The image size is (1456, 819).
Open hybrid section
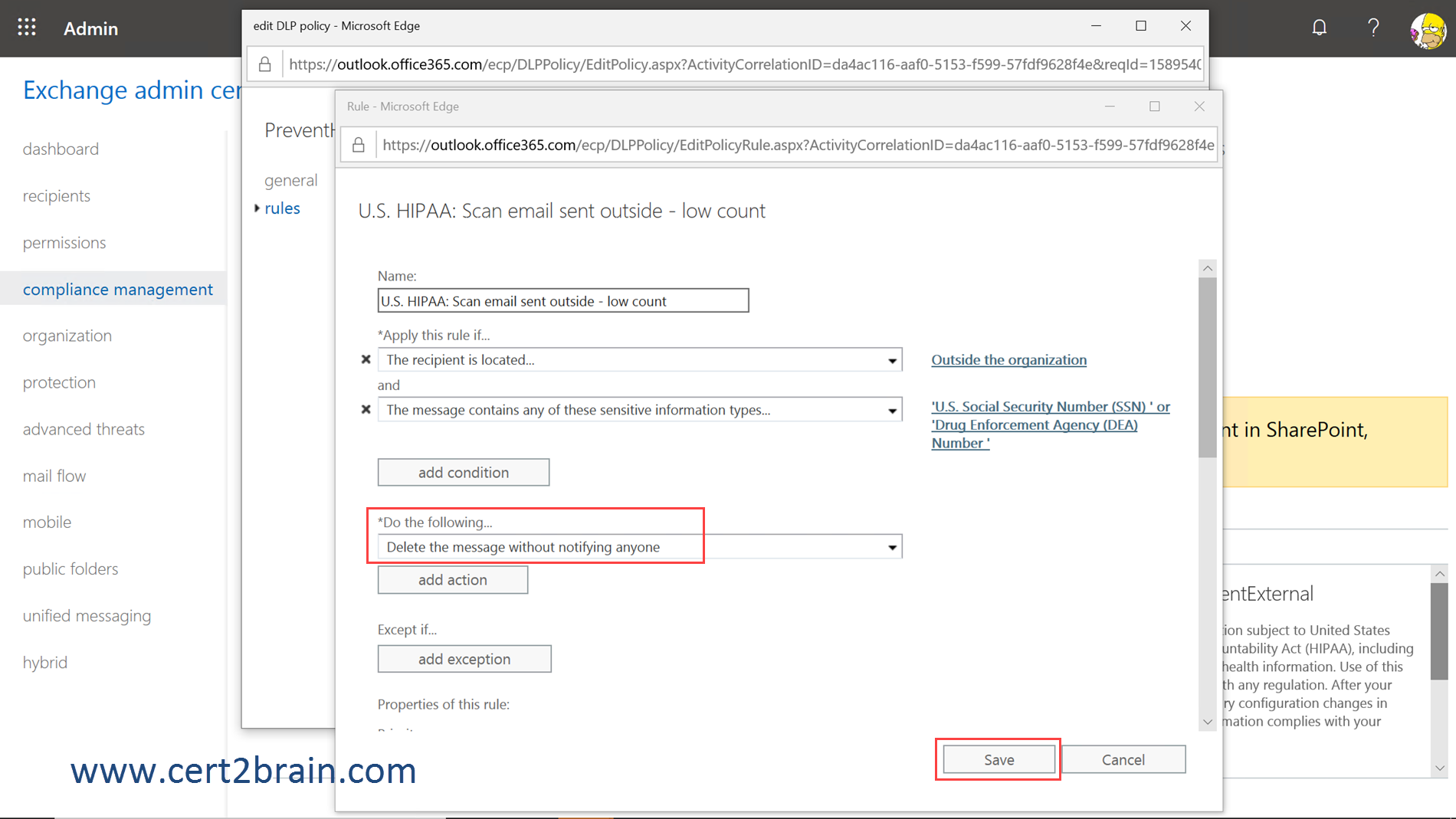(x=45, y=663)
